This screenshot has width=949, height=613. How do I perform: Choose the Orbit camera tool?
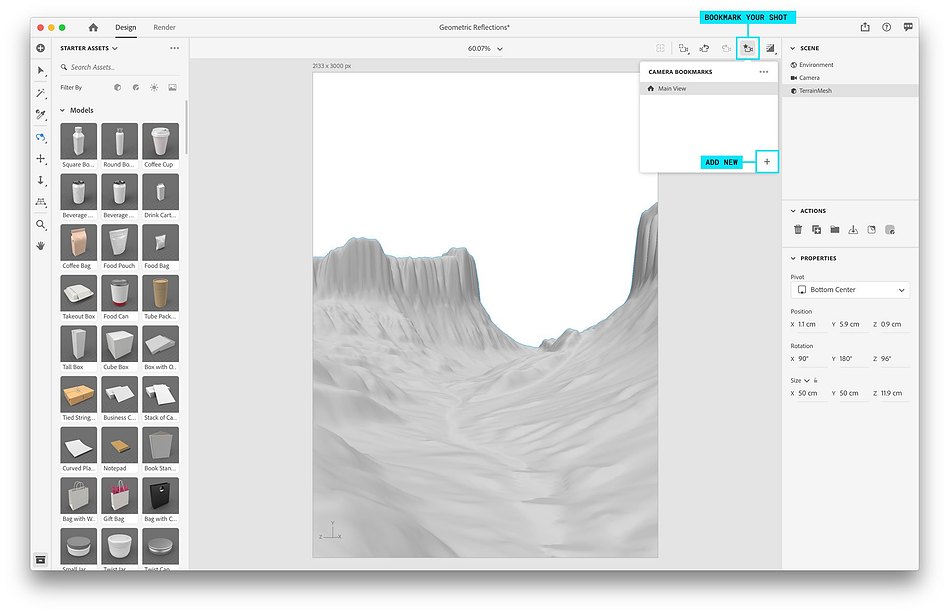click(41, 137)
